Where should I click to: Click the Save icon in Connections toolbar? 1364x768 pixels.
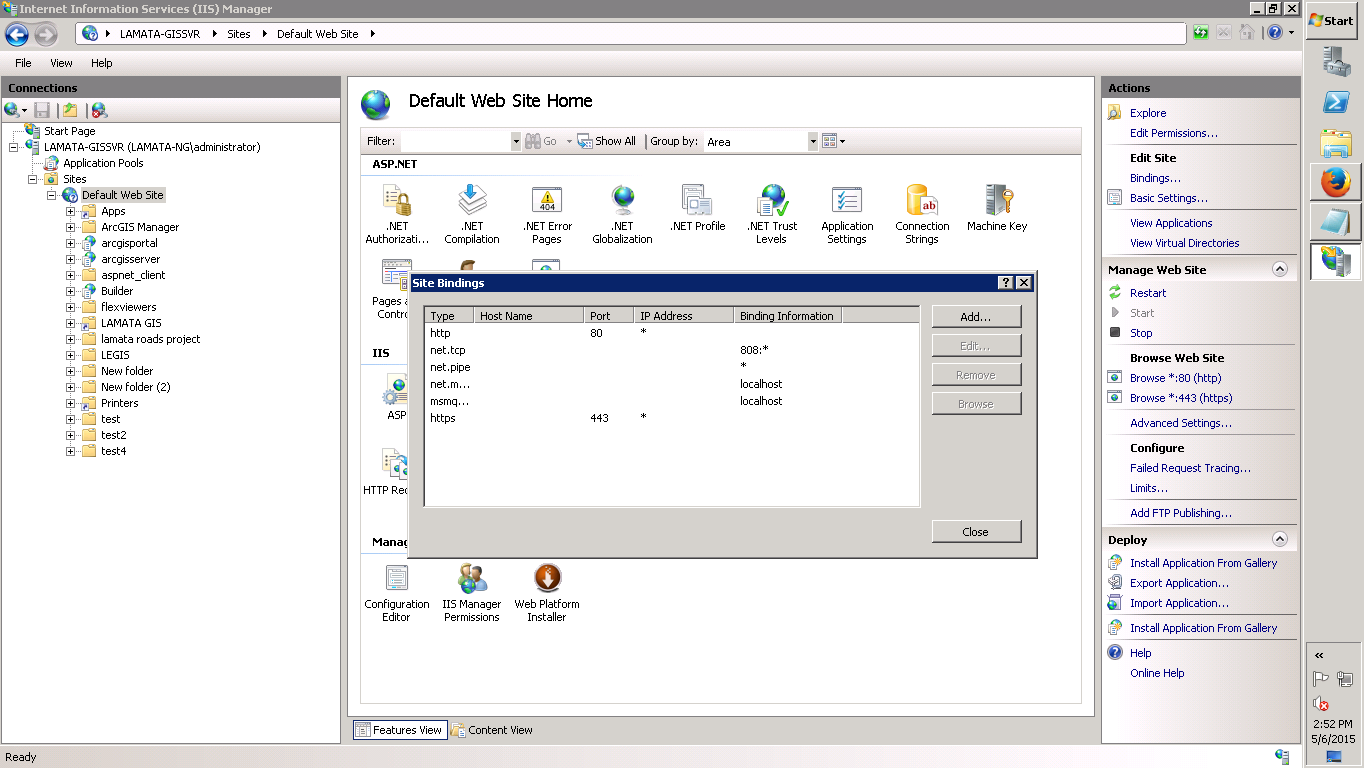coord(42,110)
